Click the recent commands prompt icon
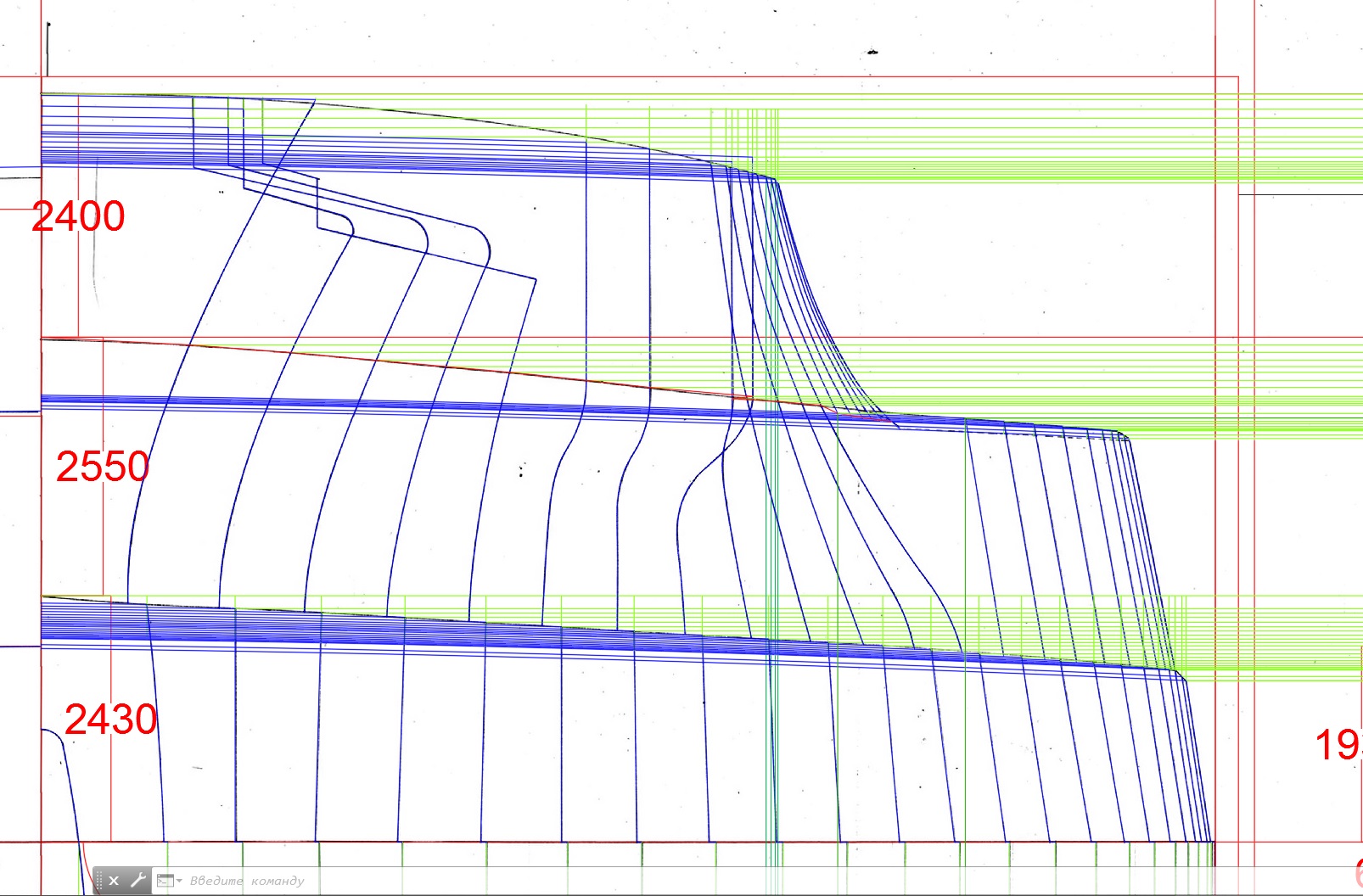The height and width of the screenshot is (896, 1363). coord(165,881)
